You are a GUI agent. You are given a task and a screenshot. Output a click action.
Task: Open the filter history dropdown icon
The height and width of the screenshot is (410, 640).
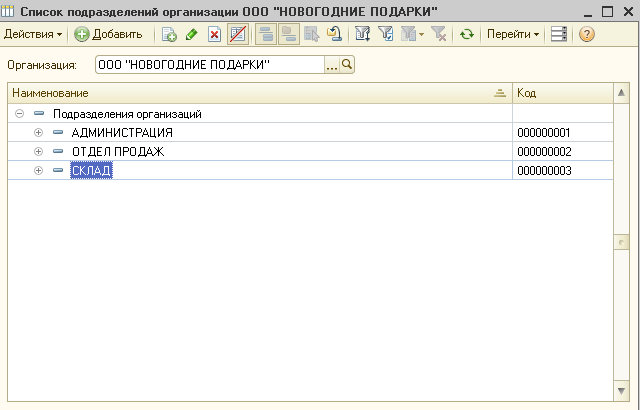(412, 34)
